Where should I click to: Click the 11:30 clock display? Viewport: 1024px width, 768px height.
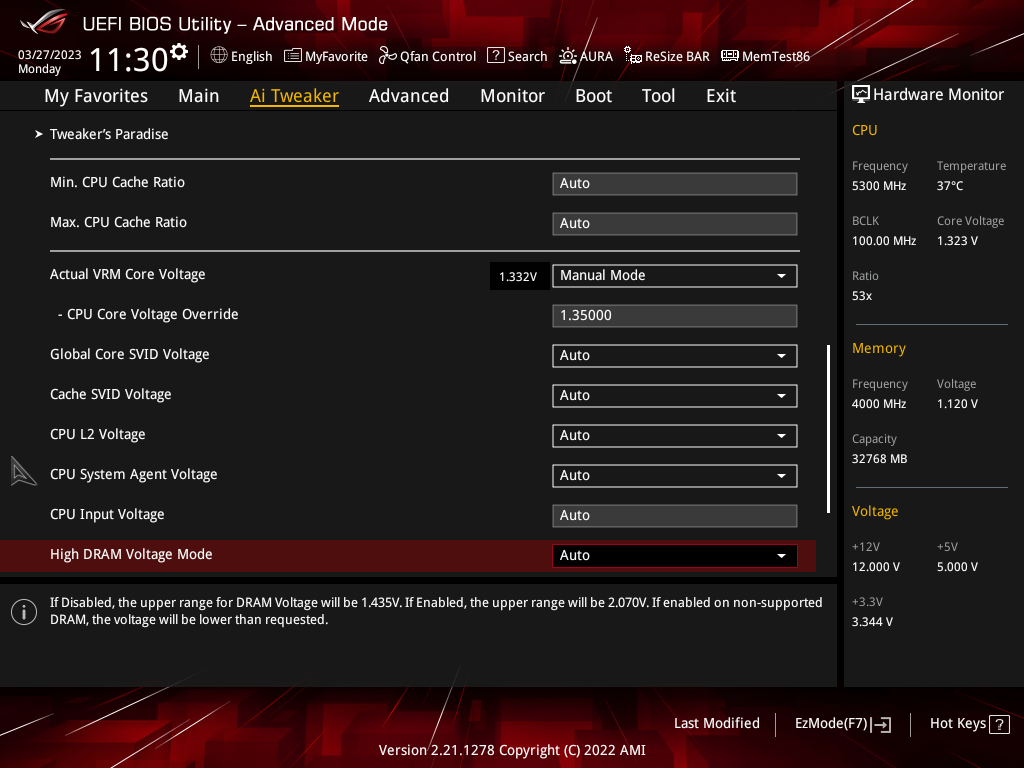[x=129, y=59]
